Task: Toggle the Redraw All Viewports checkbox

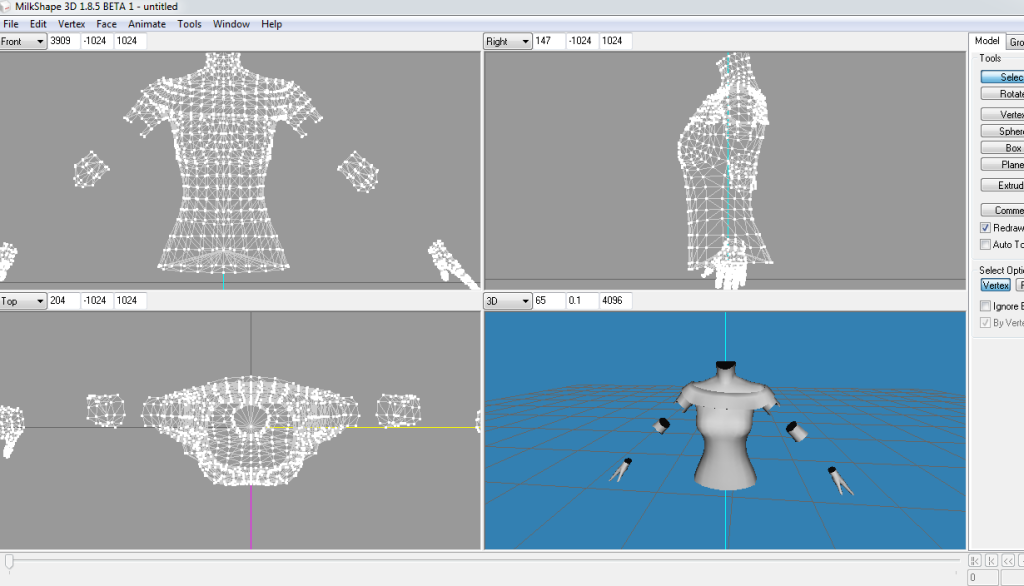Action: 985,228
